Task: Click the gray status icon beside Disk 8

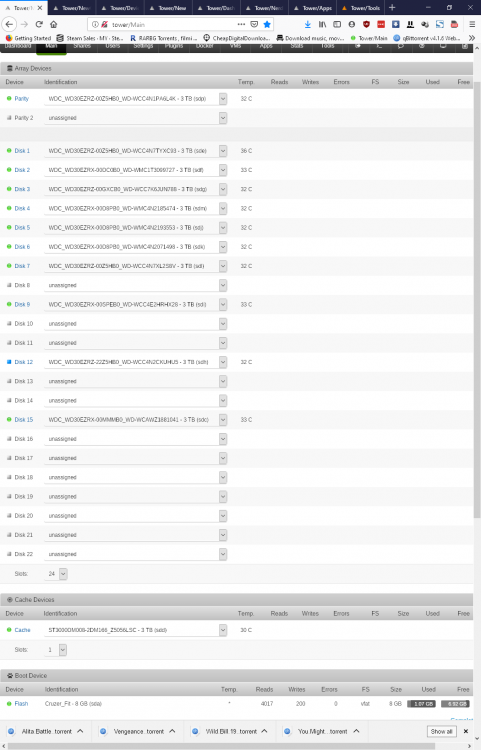Action: click(9, 285)
